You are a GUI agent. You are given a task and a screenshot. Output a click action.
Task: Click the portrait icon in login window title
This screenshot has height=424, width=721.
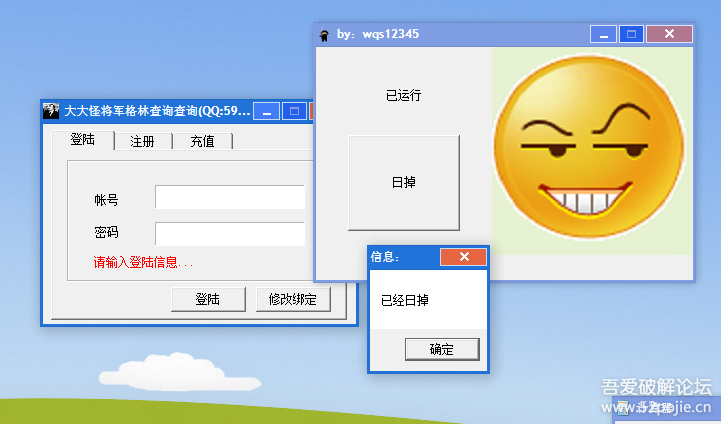coord(51,111)
